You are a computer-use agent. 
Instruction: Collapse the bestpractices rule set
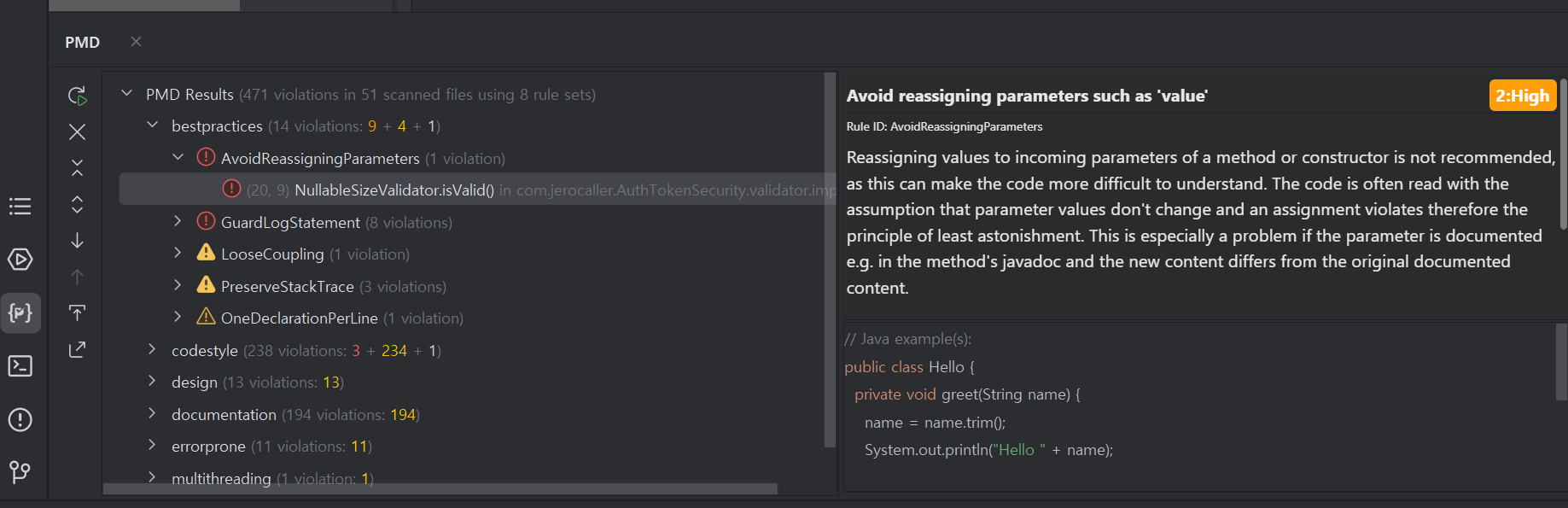(x=153, y=126)
